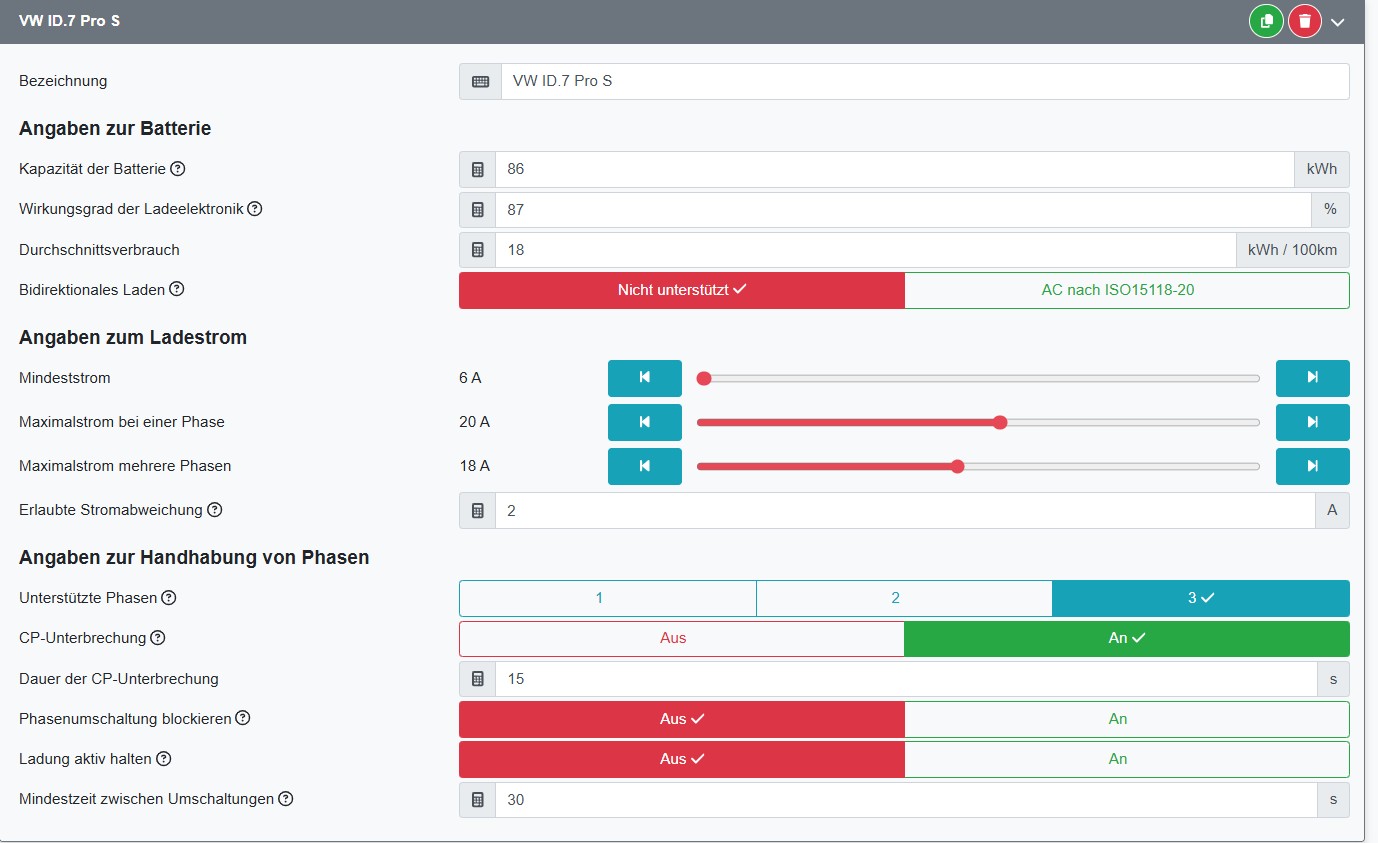Increase Maximalstrom bei einer Phase step button

(x=1312, y=422)
